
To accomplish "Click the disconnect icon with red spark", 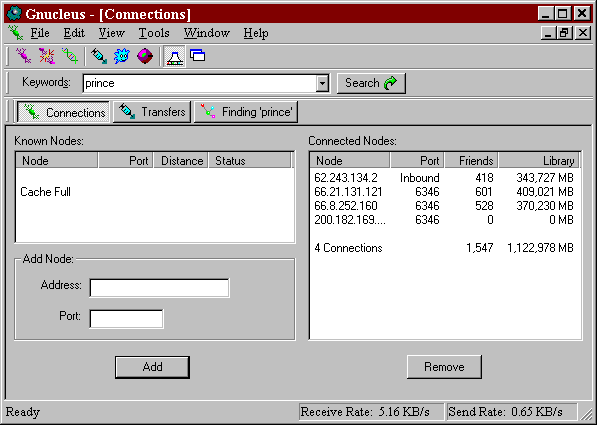I will click(47, 56).
